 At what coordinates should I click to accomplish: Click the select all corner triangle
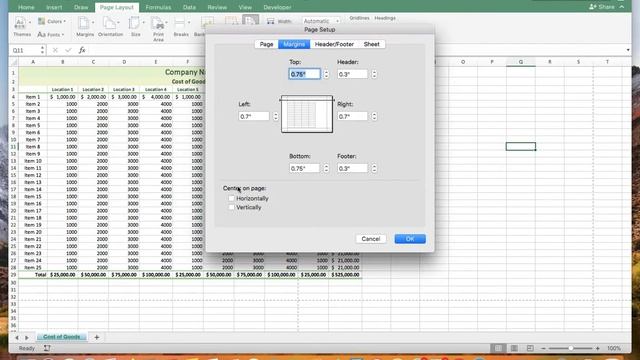[14, 62]
